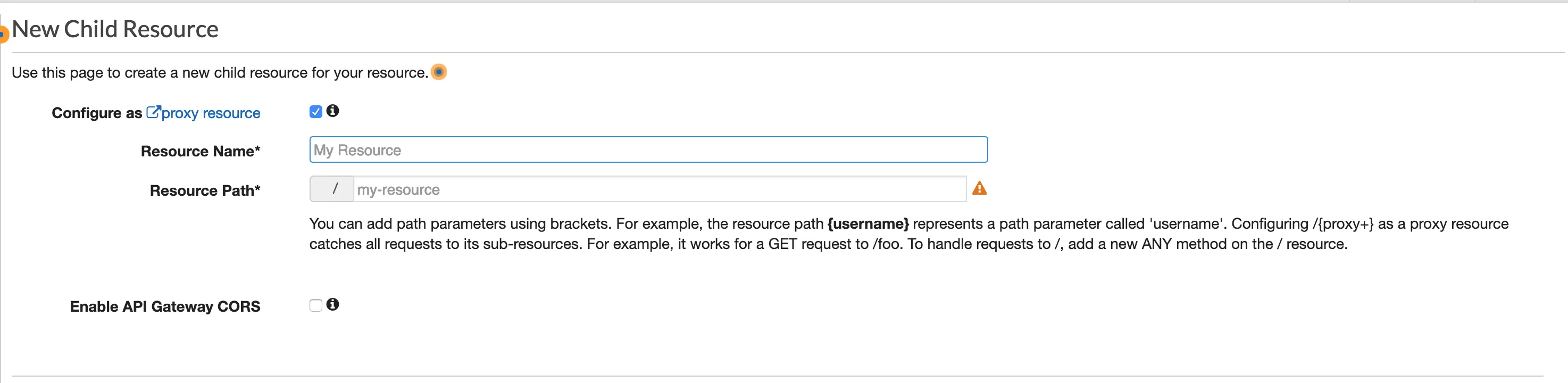
Task: Open the proxy resource documentation link
Action: (x=210, y=113)
